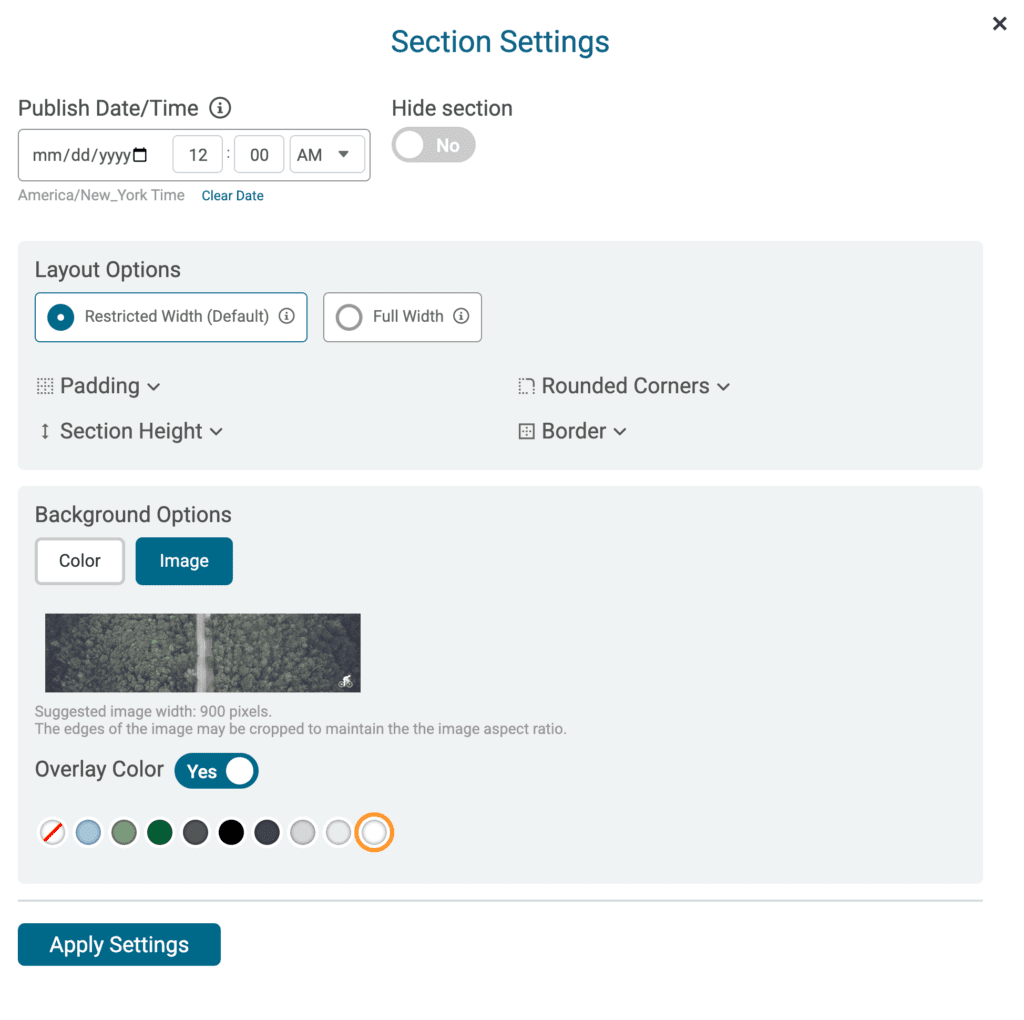Switch to the Color background tab
The height and width of the screenshot is (1020, 1024).
click(x=80, y=561)
